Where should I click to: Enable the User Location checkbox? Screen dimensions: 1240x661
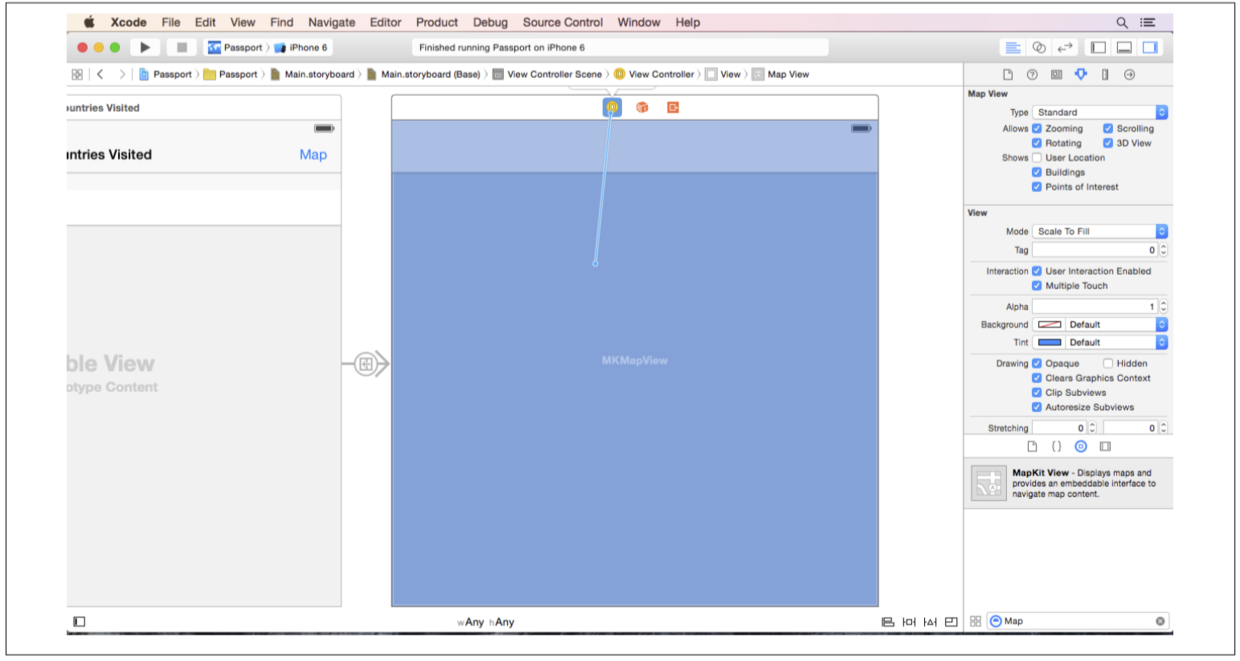click(1037, 158)
